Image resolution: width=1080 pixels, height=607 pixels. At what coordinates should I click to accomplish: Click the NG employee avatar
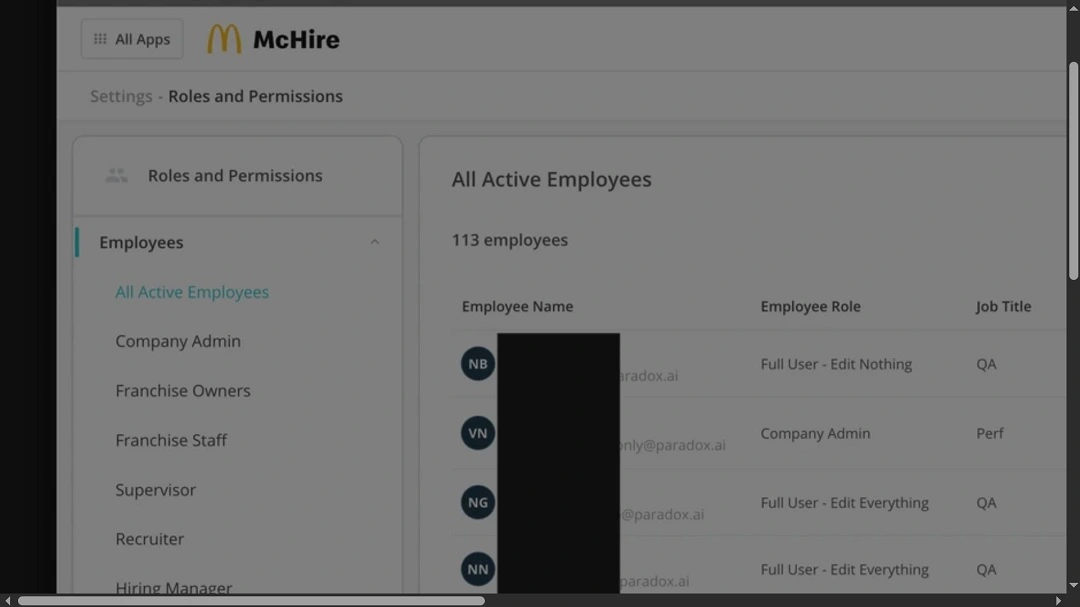tap(478, 503)
